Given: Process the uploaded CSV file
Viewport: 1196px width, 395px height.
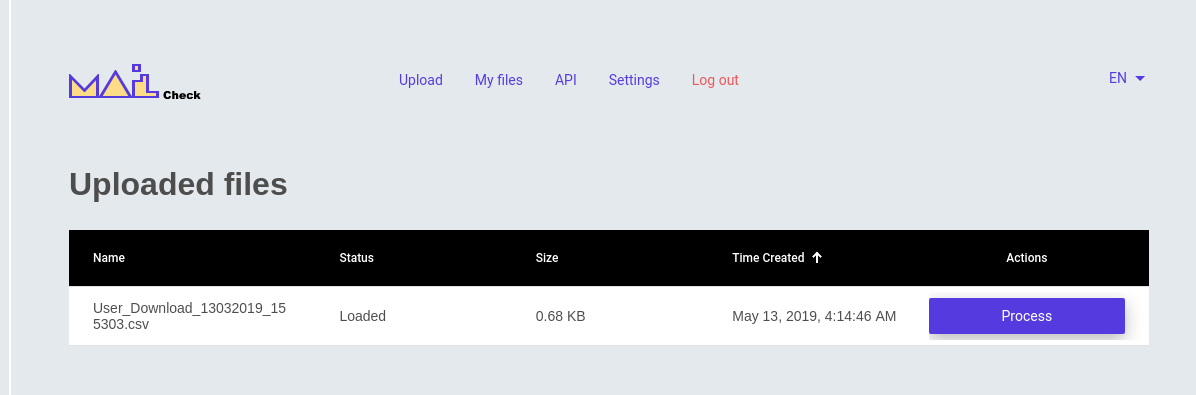Looking at the screenshot, I should tap(1027, 316).
